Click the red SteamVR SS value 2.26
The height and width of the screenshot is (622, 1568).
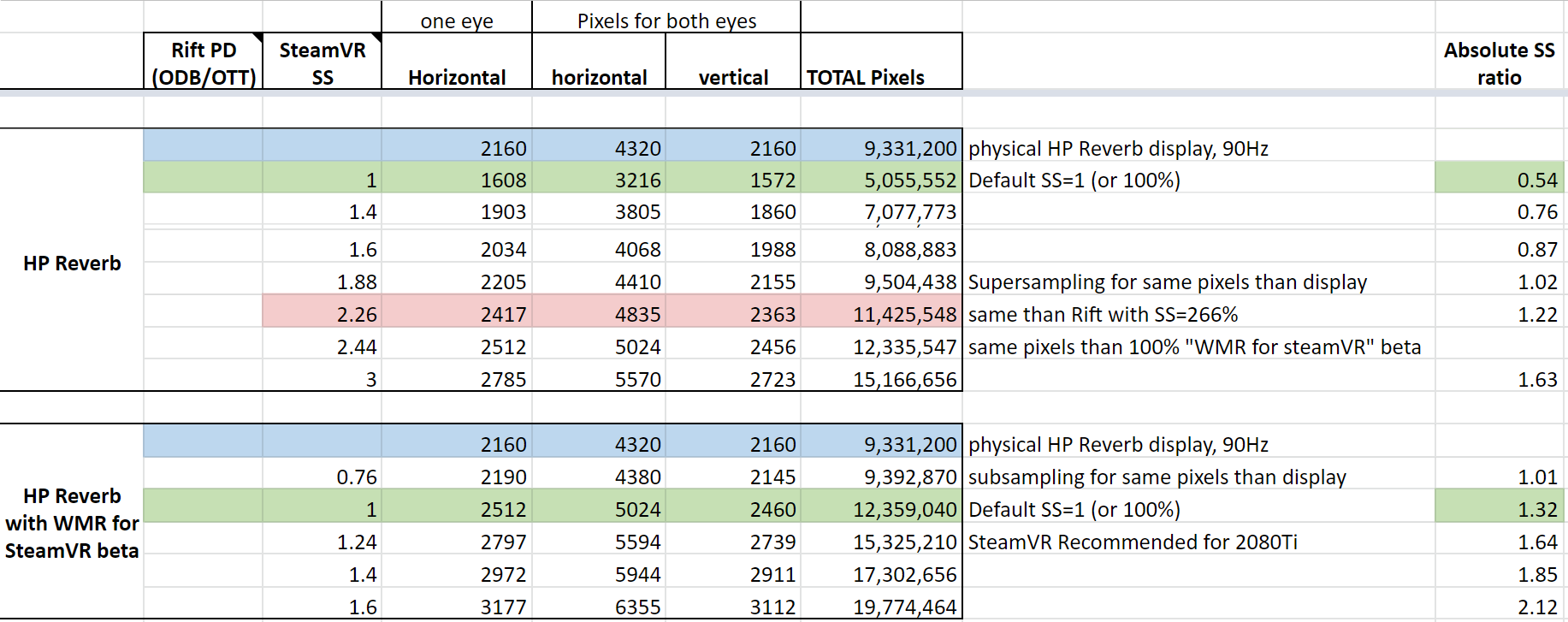(x=322, y=311)
